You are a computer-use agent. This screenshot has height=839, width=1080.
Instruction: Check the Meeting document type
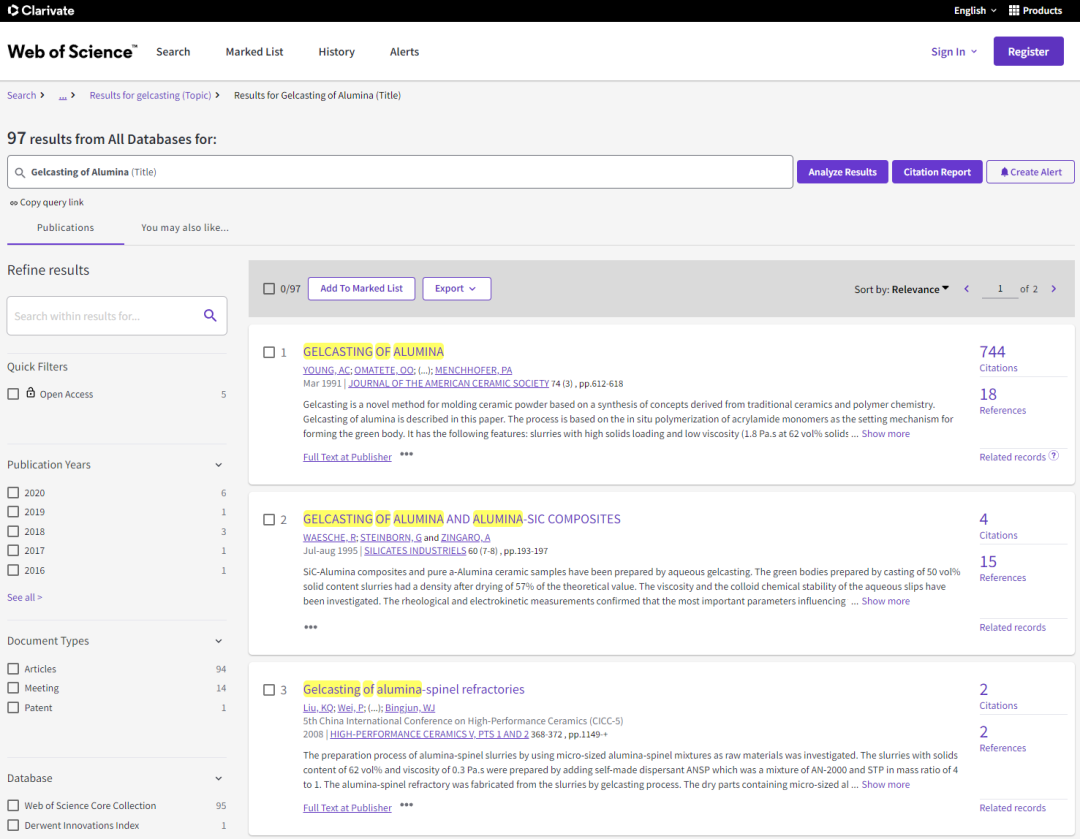pyautogui.click(x=13, y=687)
